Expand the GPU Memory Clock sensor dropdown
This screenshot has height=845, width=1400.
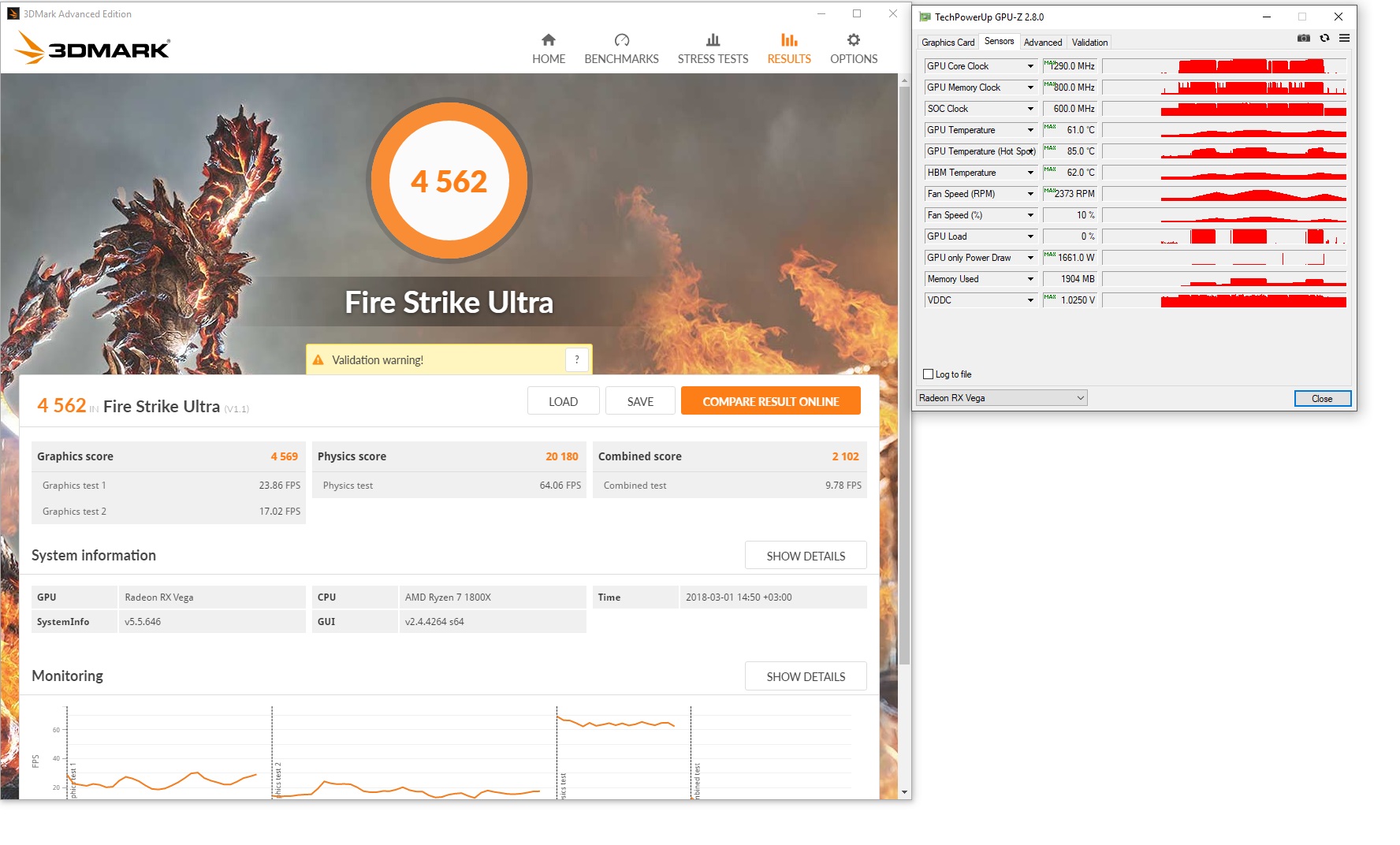1030,87
